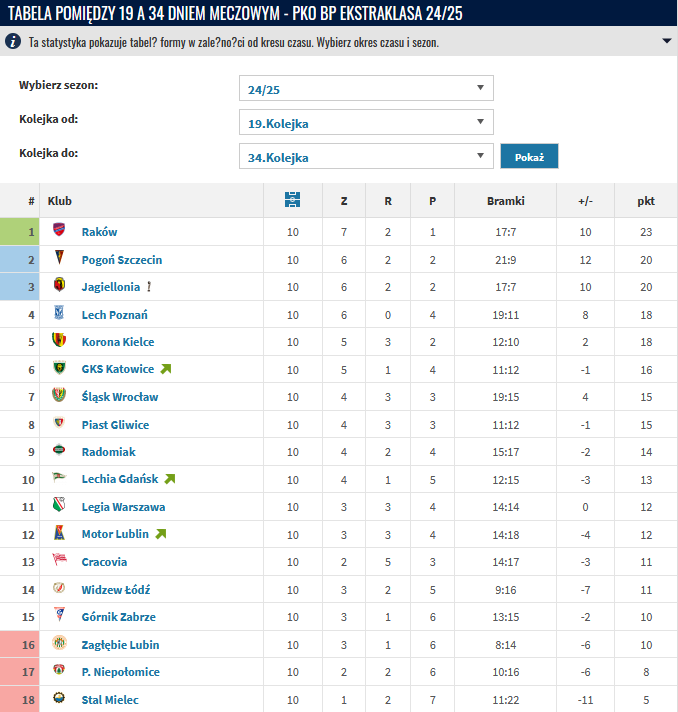Click the Raków club crest icon

(x=59, y=231)
